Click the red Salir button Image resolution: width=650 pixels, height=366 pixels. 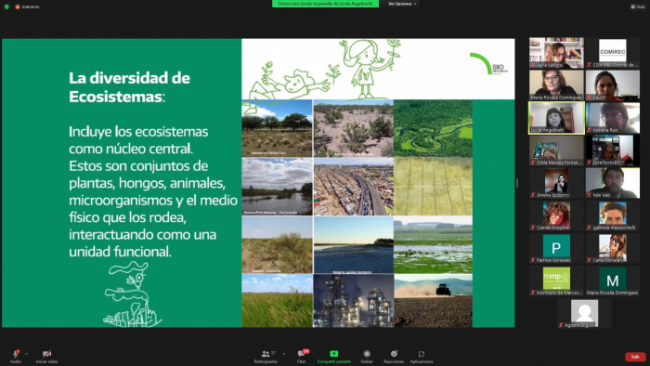pyautogui.click(x=635, y=357)
